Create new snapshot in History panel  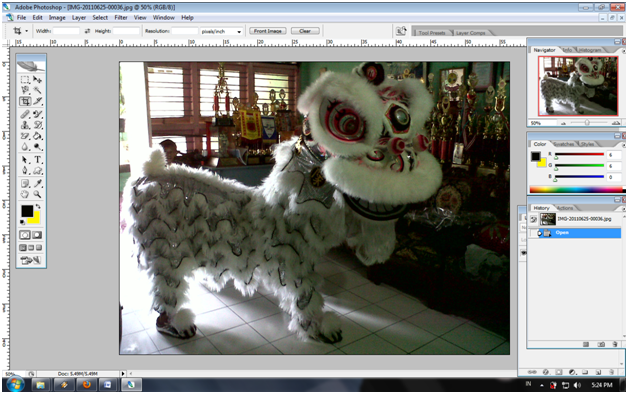(x=601, y=344)
